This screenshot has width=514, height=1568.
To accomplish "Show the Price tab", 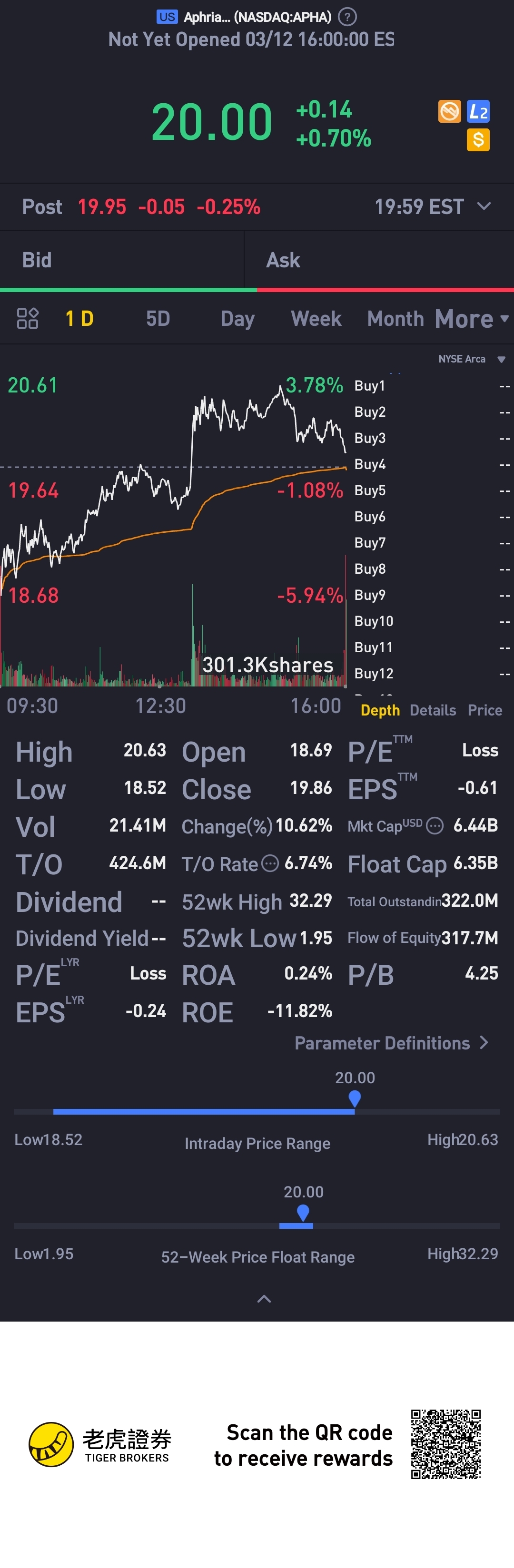I will coord(485,710).
